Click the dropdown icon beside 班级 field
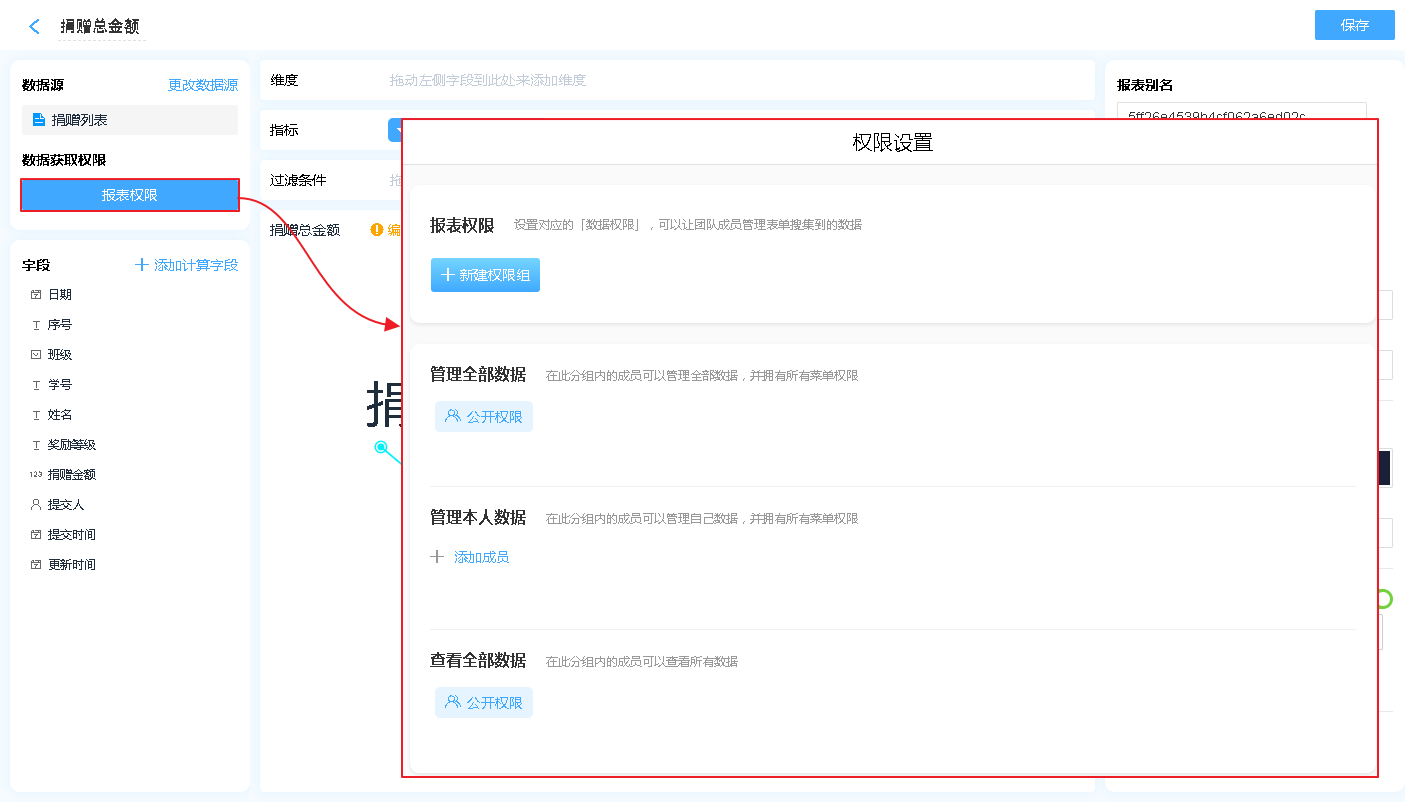1405x802 pixels. point(36,355)
